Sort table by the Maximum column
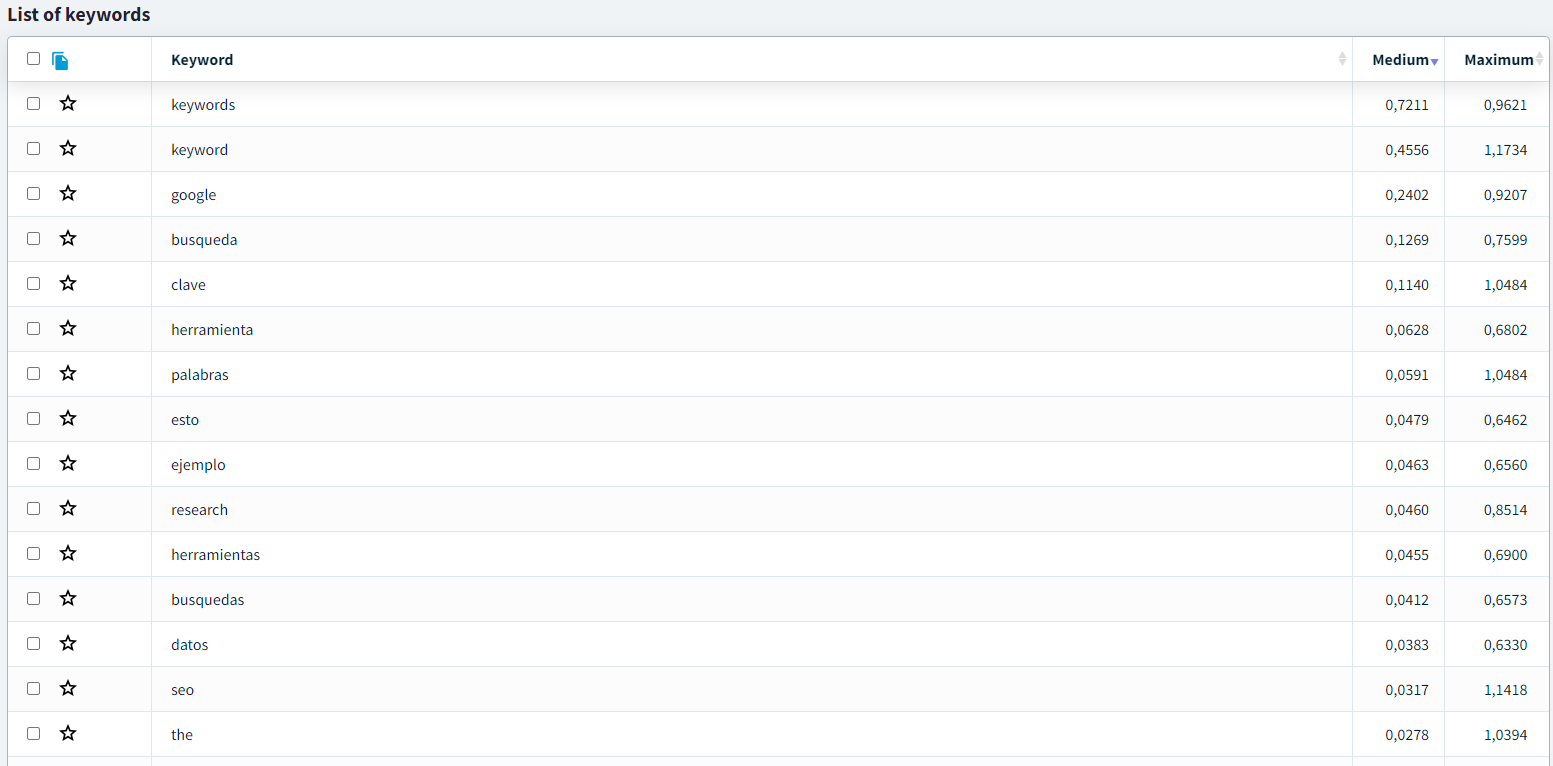Viewport: 1553px width, 766px height. [x=1498, y=60]
